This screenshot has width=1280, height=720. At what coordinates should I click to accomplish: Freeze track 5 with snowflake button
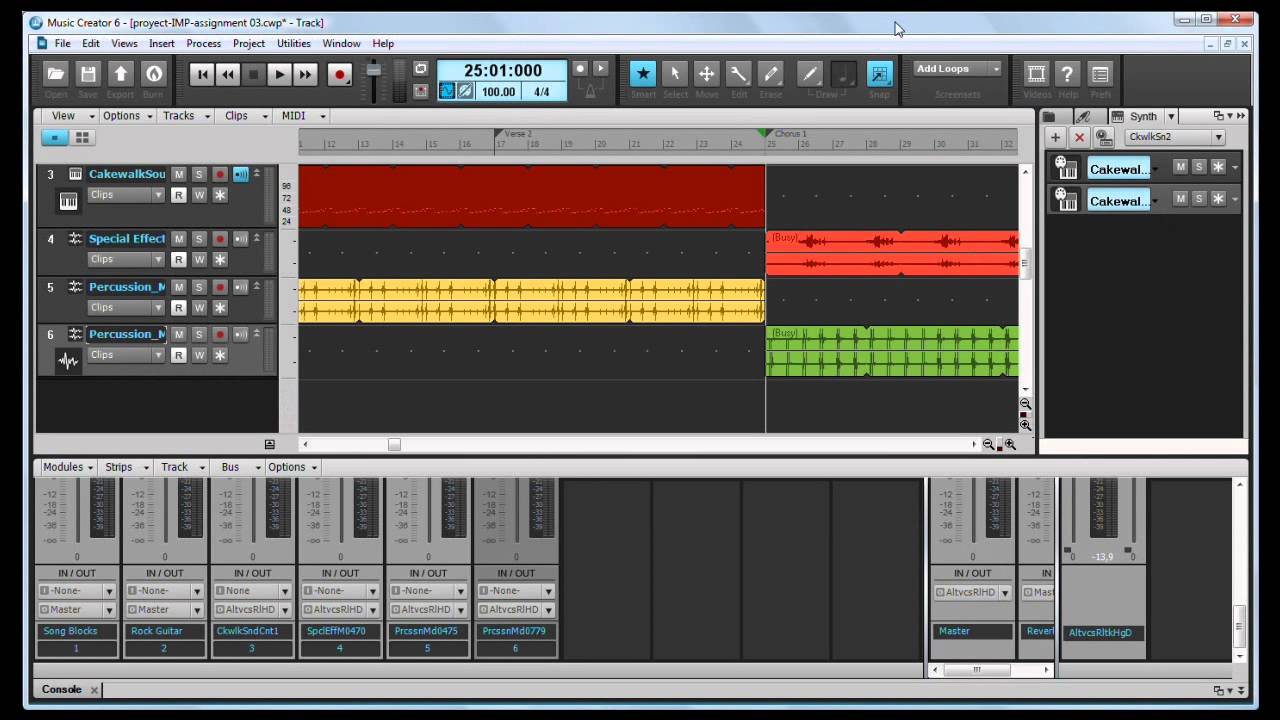tap(220, 308)
